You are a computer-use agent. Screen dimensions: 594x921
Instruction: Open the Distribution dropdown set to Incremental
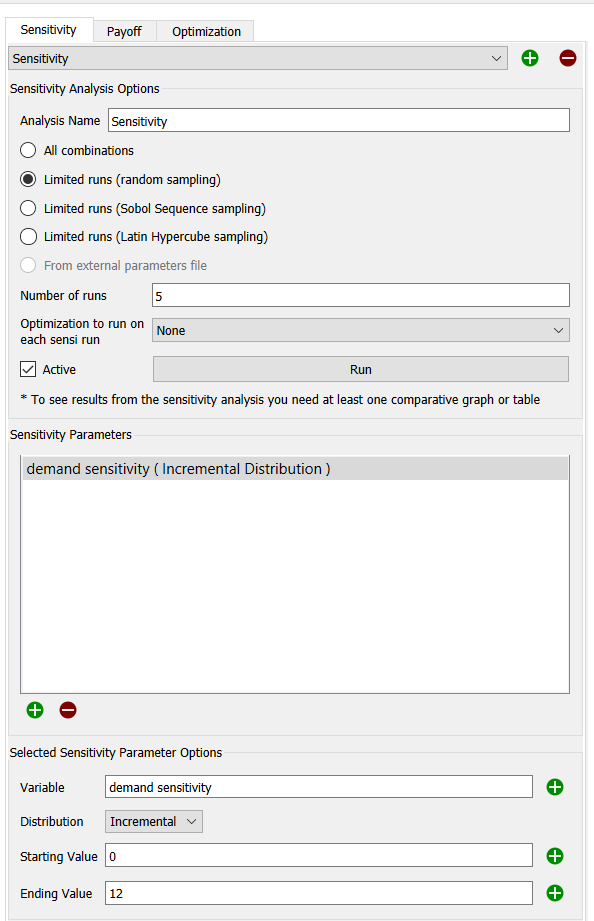click(154, 822)
